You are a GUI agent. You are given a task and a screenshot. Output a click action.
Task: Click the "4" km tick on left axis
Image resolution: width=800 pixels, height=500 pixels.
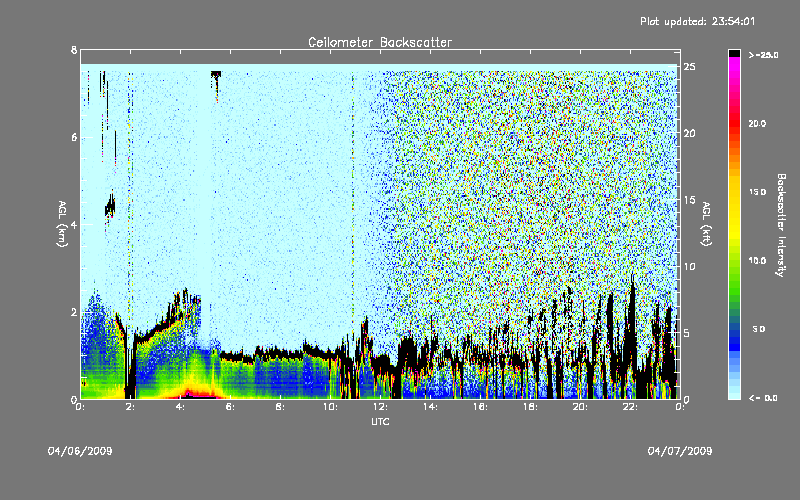pyautogui.click(x=74, y=224)
